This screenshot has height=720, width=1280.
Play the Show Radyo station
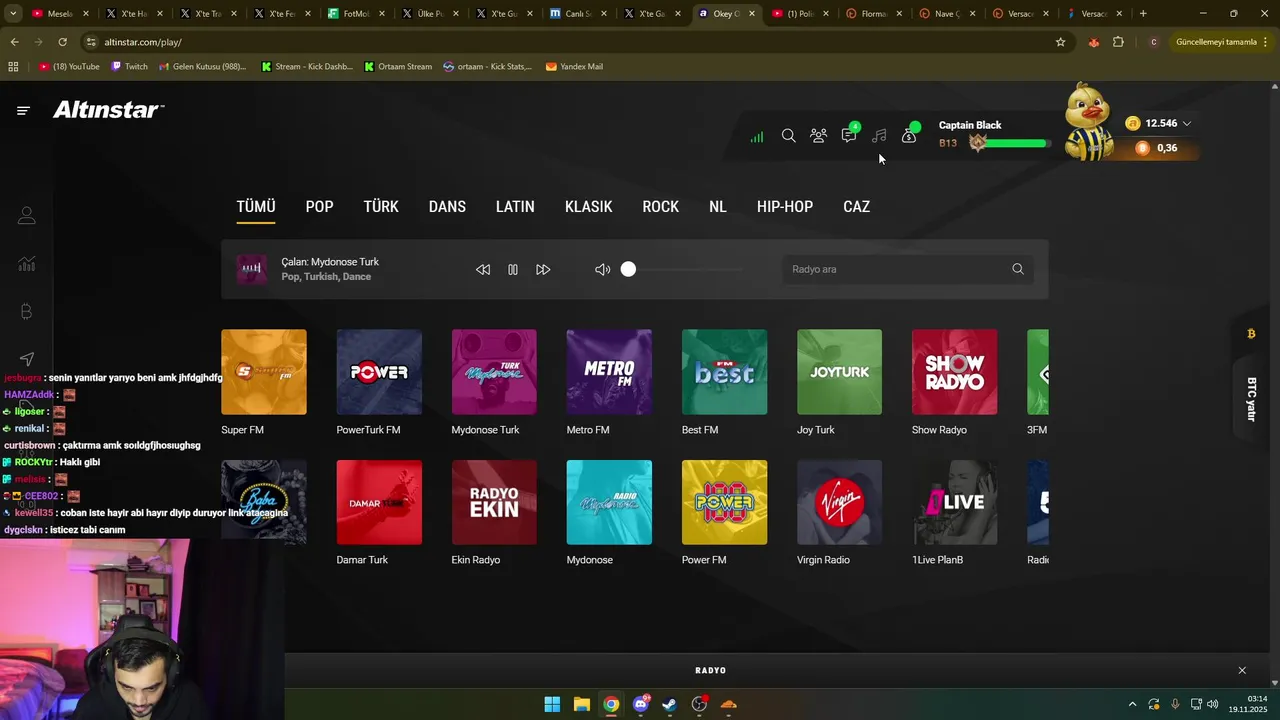click(x=954, y=372)
